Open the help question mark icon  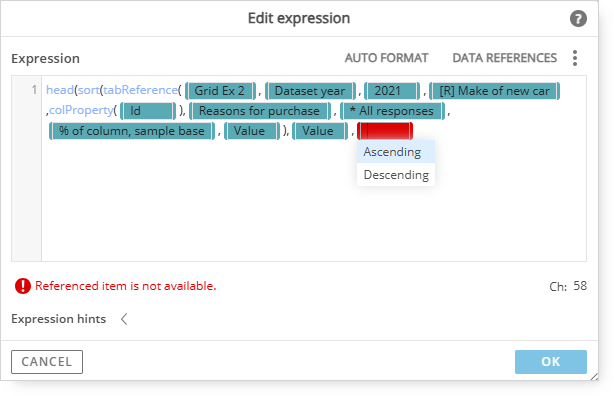coord(578,18)
